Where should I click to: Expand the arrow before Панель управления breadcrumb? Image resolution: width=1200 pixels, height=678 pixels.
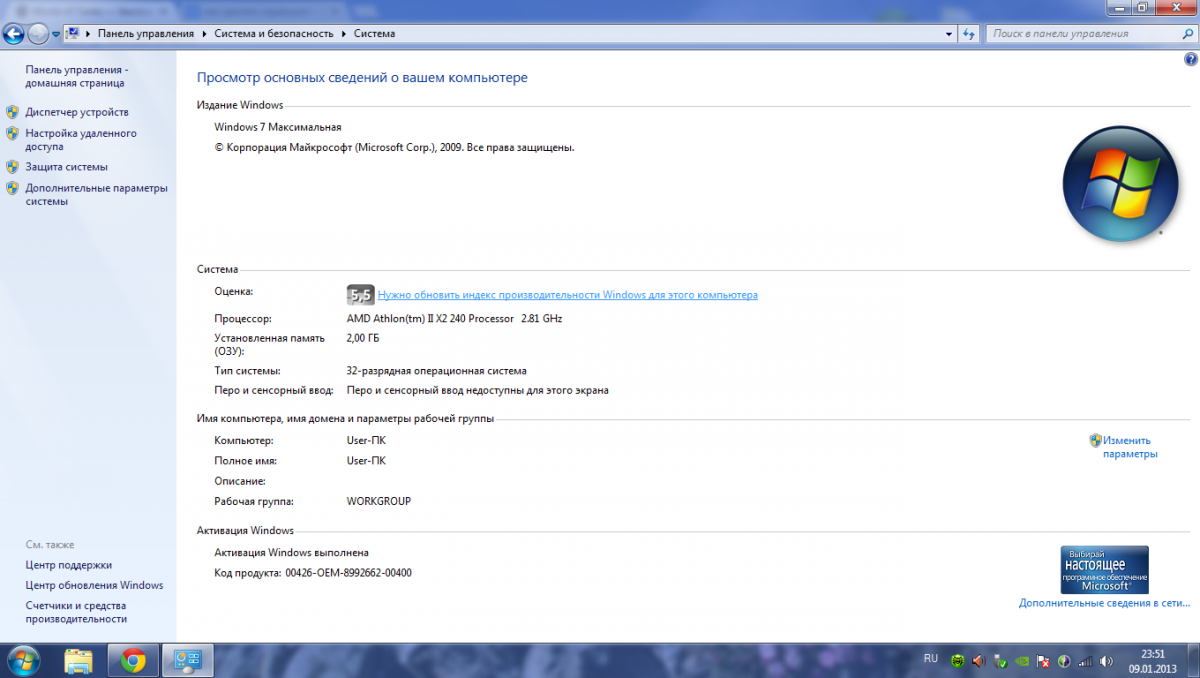point(89,34)
